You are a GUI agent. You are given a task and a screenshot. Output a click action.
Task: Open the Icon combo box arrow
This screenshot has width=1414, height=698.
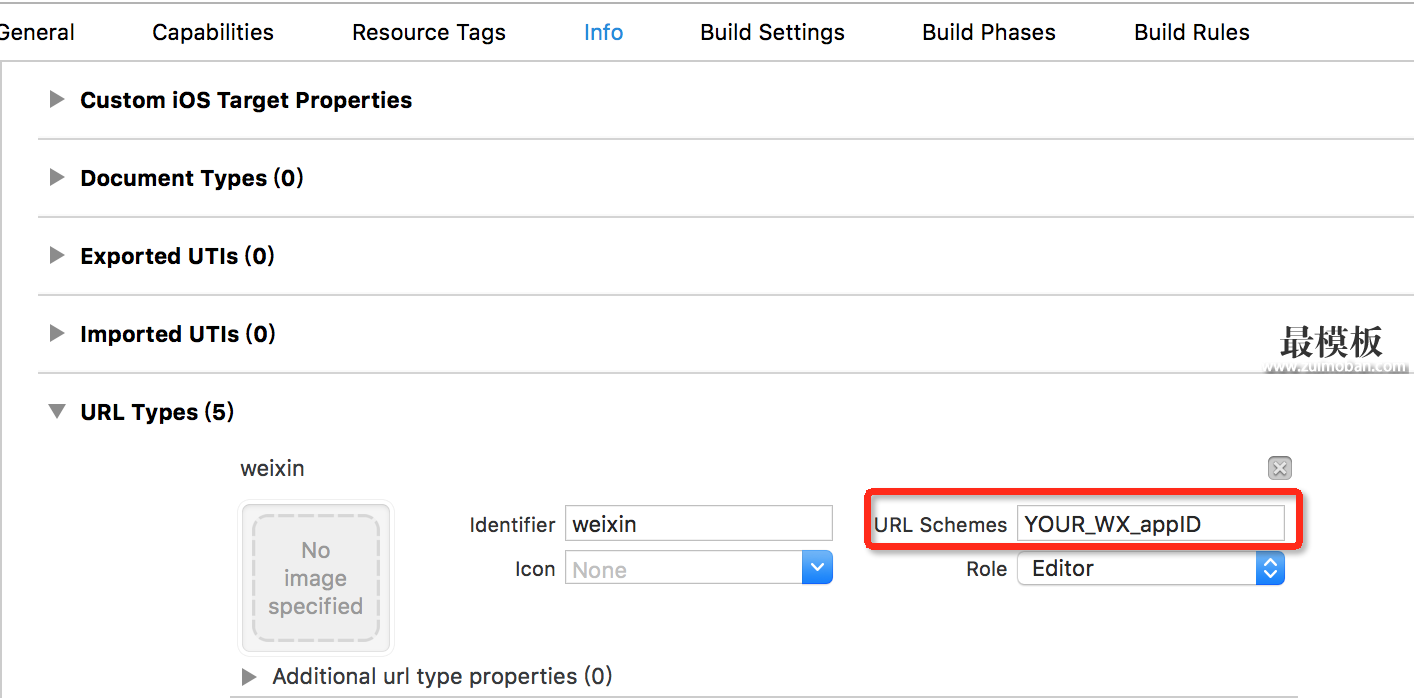tap(817, 568)
